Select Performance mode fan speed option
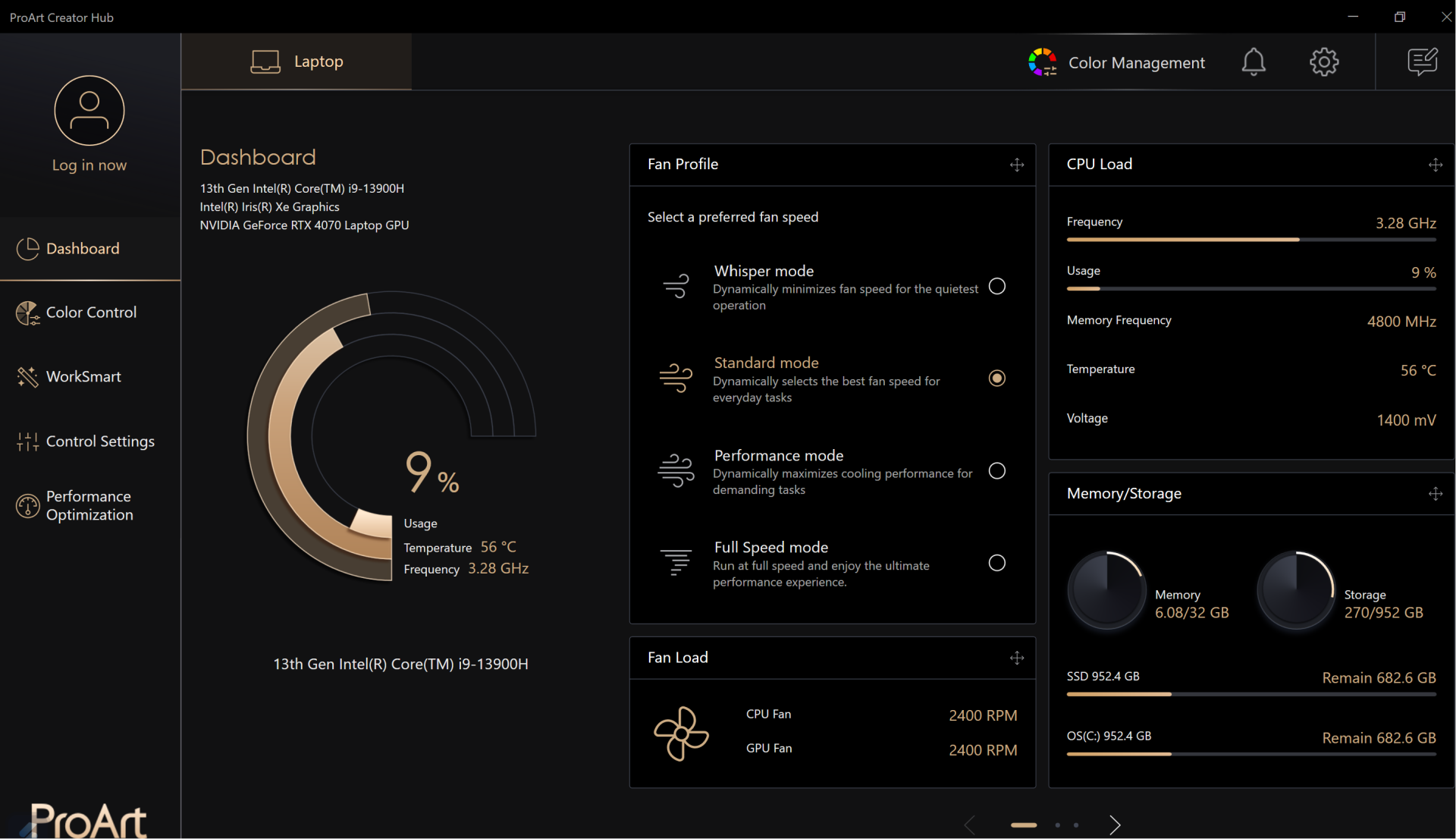1456x839 pixels. (x=997, y=471)
